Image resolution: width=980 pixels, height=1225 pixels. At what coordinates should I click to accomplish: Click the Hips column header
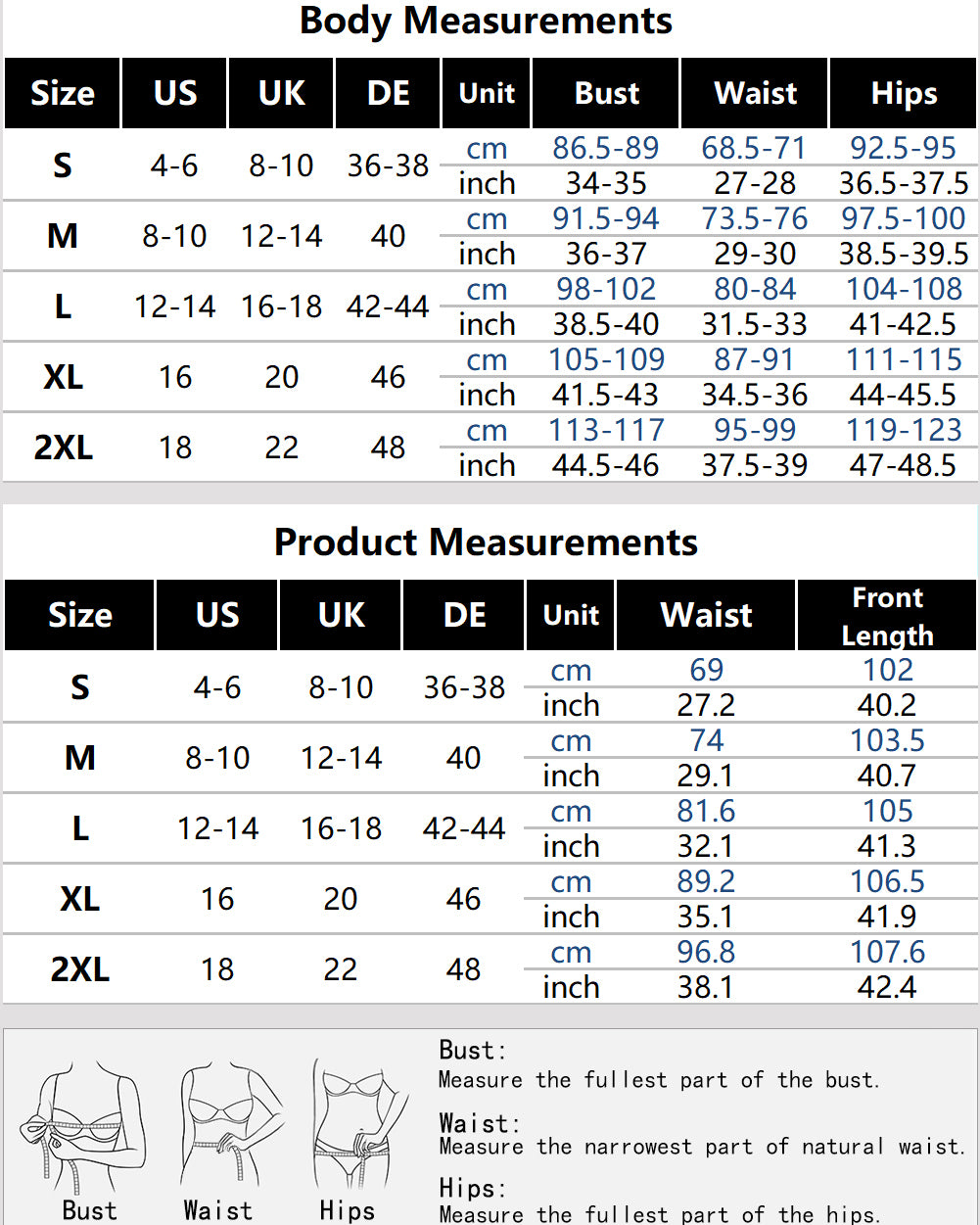click(904, 93)
